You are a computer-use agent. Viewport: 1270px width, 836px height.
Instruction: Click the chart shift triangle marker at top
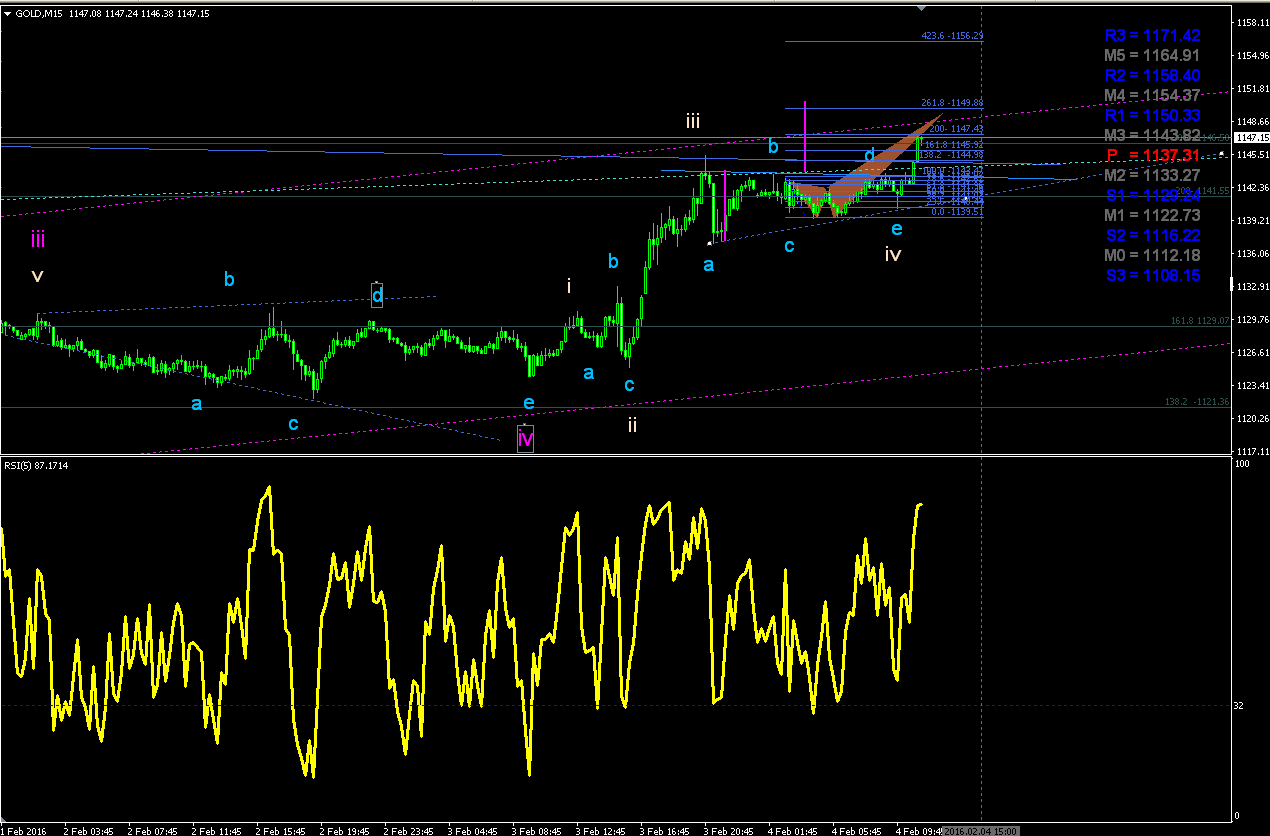point(923,7)
